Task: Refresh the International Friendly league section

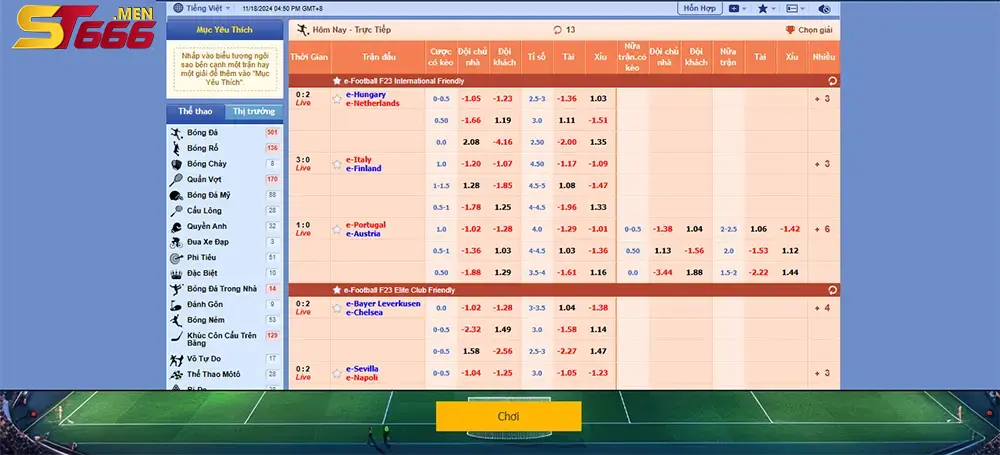Action: click(x=832, y=81)
